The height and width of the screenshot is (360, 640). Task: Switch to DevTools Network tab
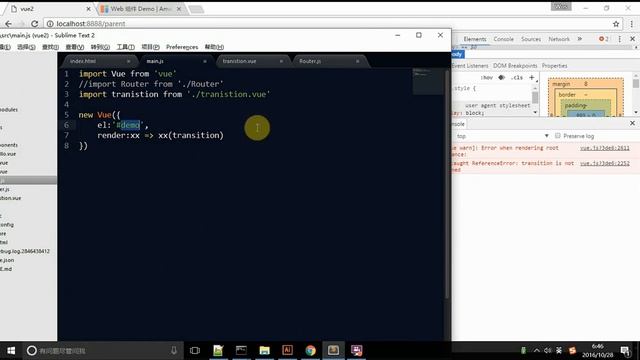click(x=559, y=39)
